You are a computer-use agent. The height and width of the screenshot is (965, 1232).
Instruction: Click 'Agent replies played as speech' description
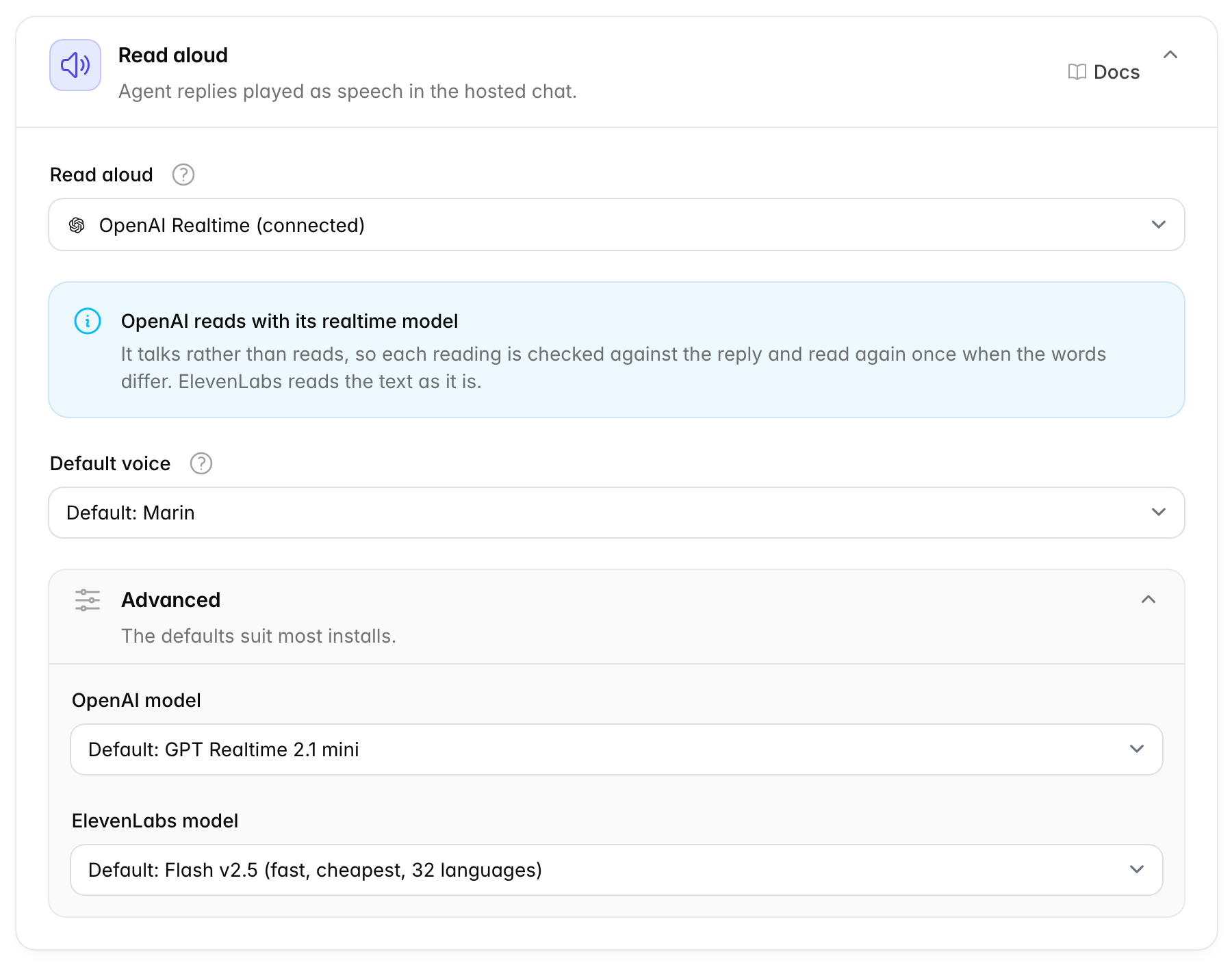(348, 91)
